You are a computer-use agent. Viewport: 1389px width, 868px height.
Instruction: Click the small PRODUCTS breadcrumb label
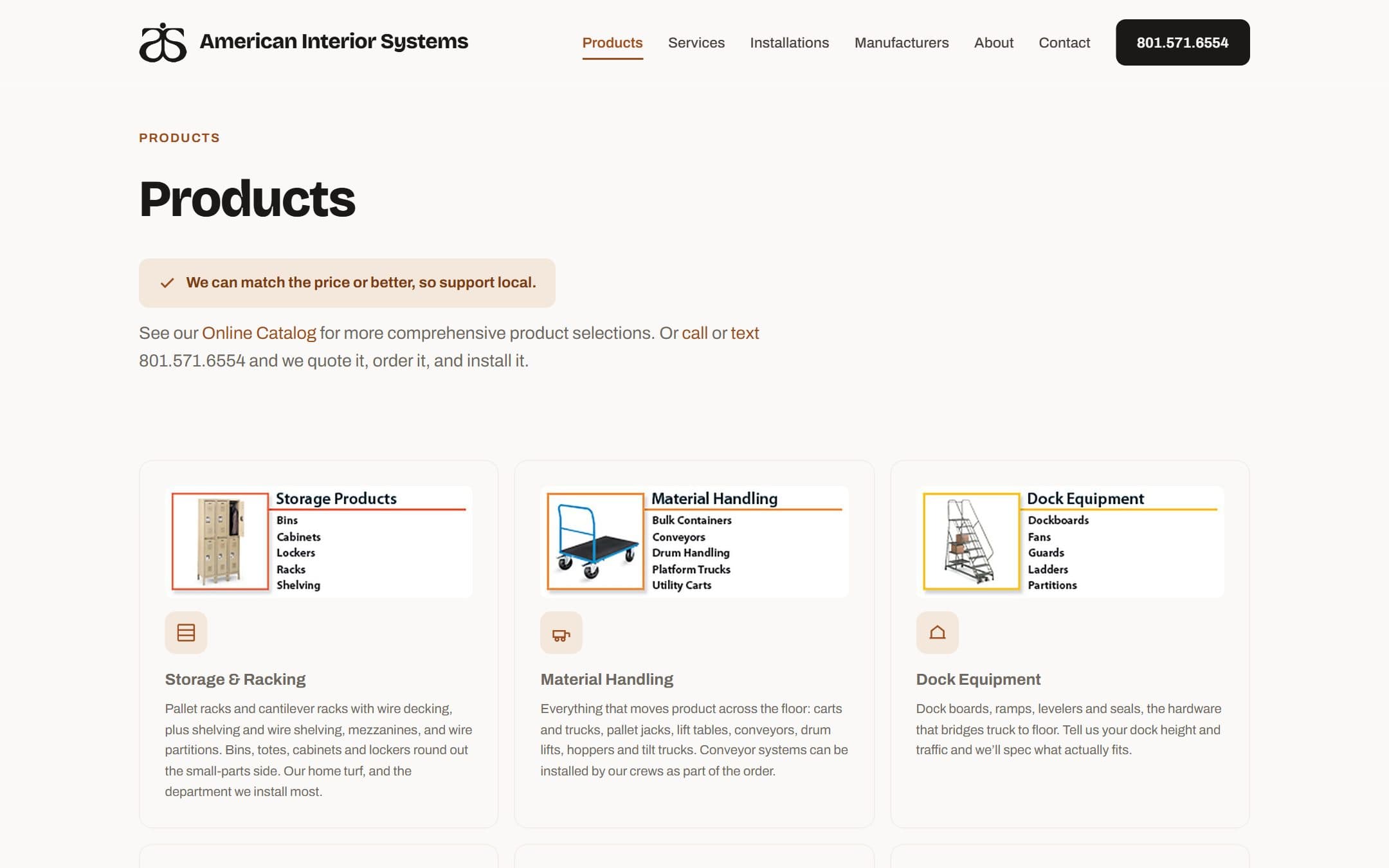[x=179, y=138]
